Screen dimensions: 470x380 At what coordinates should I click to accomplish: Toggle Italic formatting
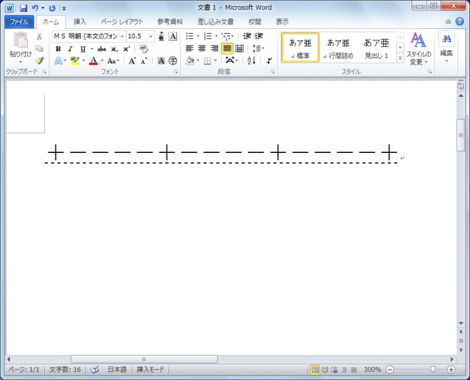point(70,49)
